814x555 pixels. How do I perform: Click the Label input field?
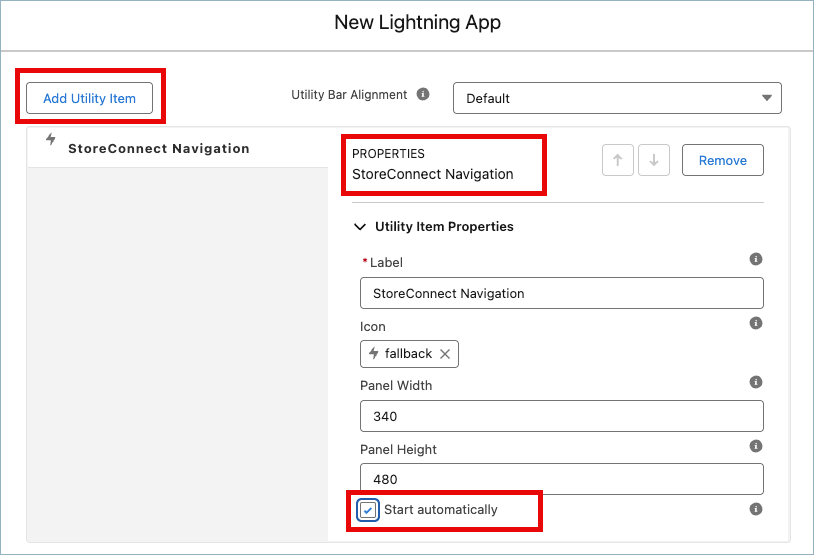pos(562,293)
